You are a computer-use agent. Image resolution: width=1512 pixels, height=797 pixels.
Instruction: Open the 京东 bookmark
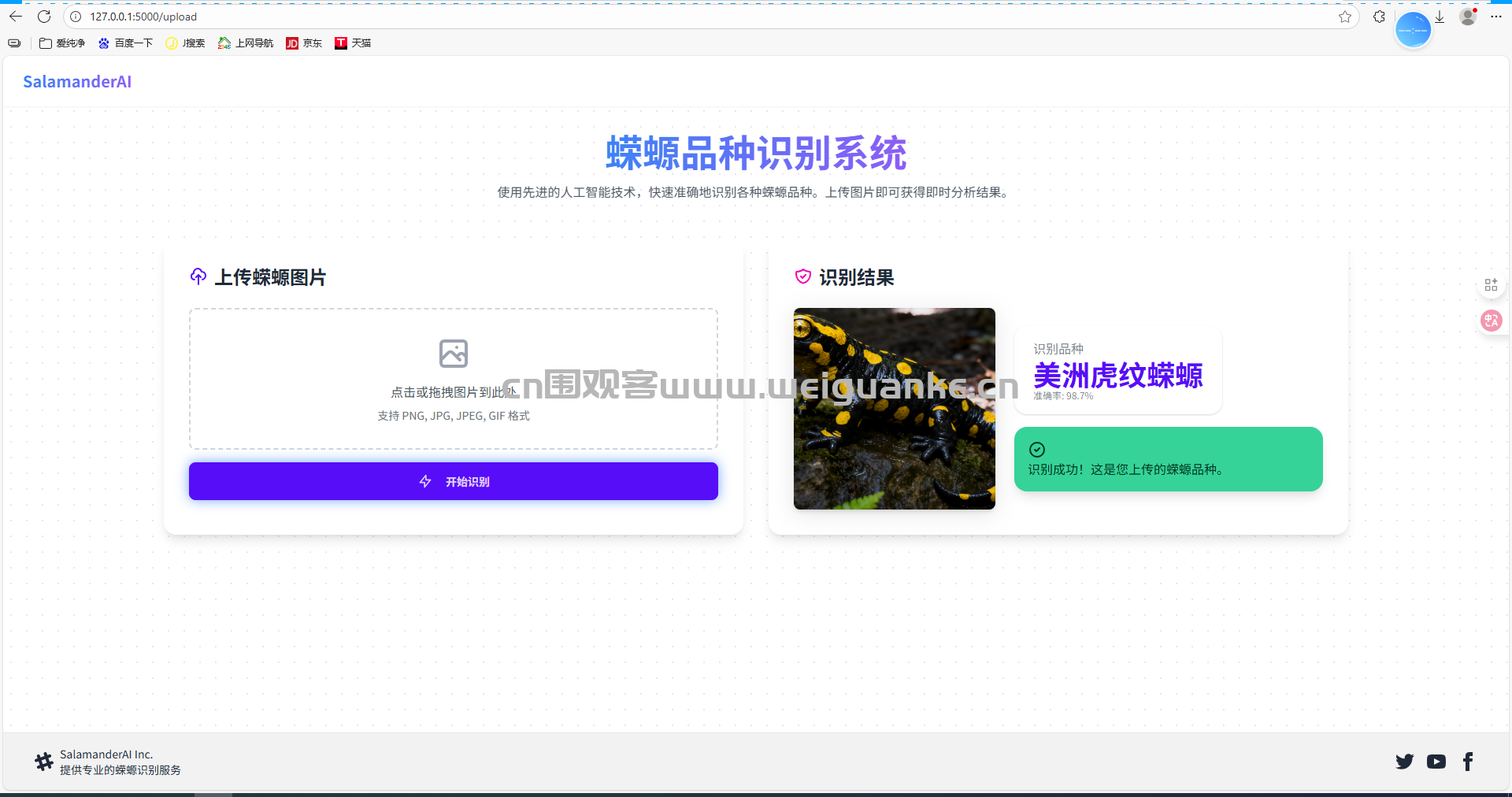click(x=304, y=43)
